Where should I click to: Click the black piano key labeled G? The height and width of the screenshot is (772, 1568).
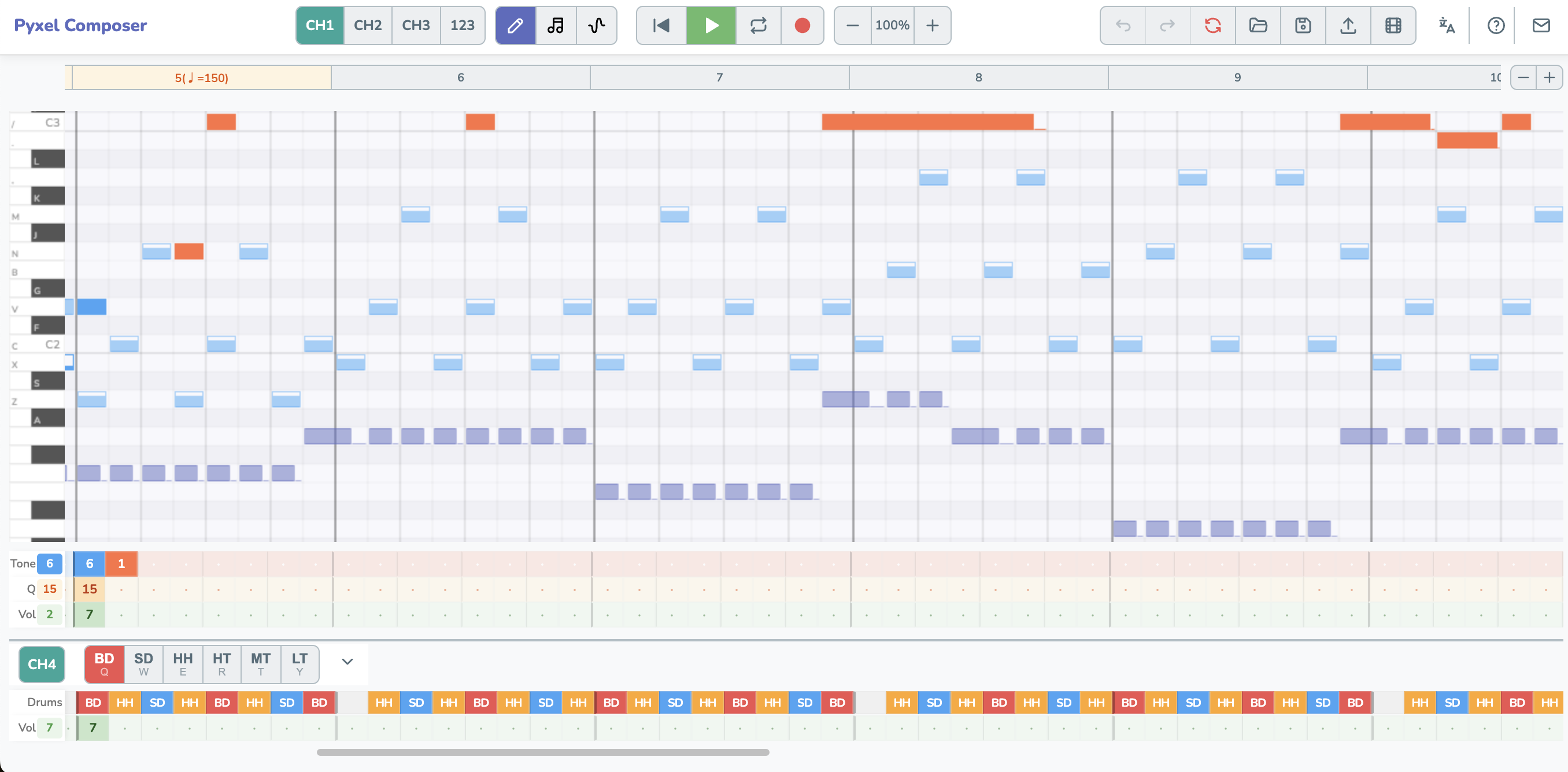click(x=47, y=289)
